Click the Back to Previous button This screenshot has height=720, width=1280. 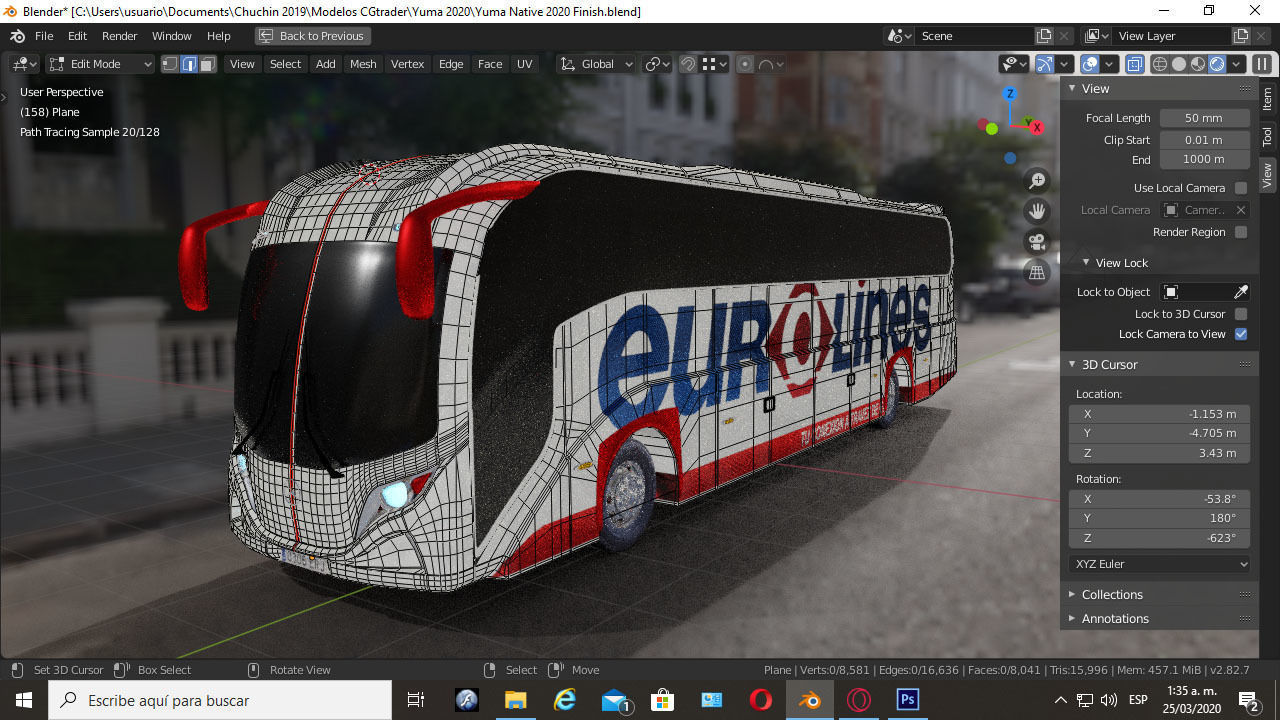[314, 35]
